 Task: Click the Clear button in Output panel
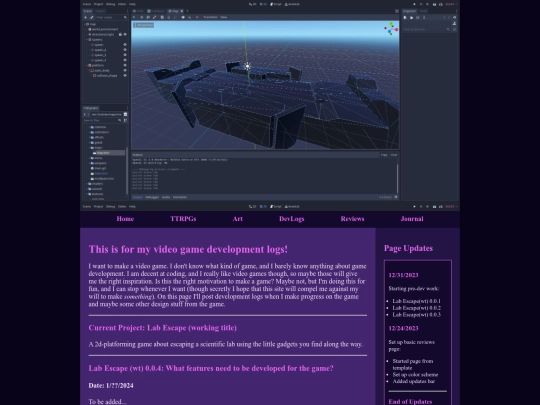coord(394,155)
